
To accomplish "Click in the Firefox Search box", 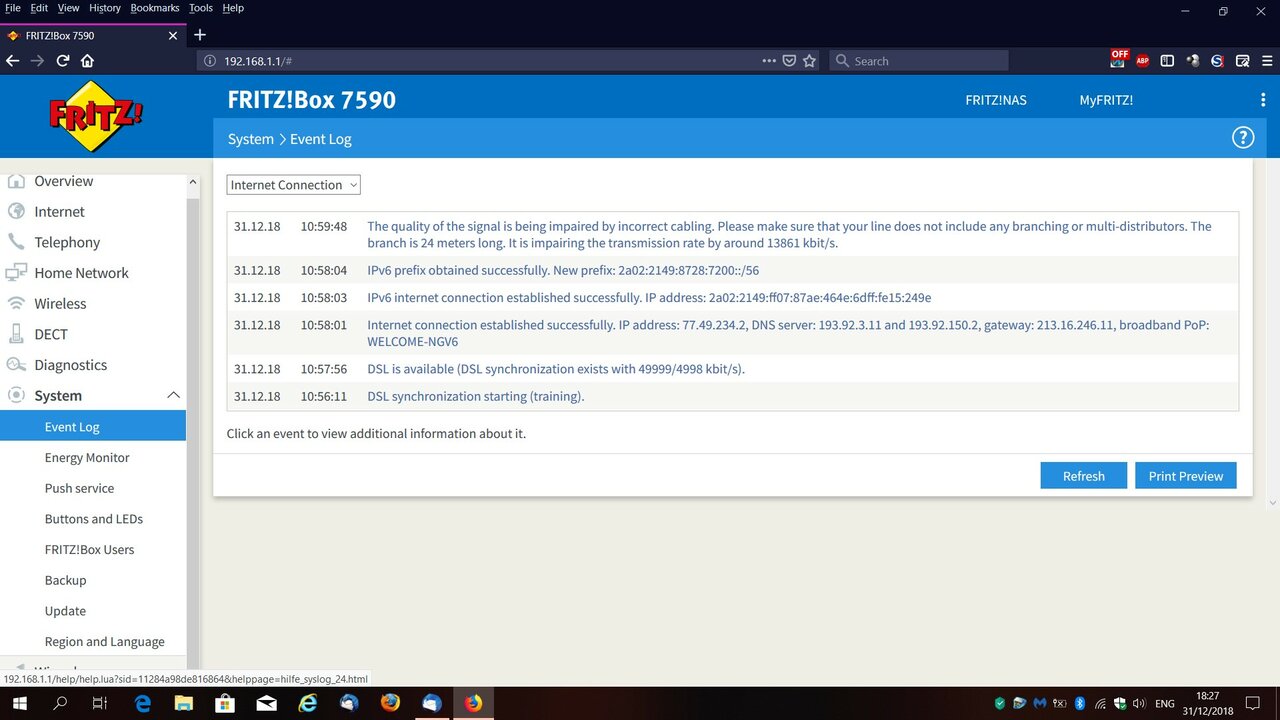I will point(918,61).
